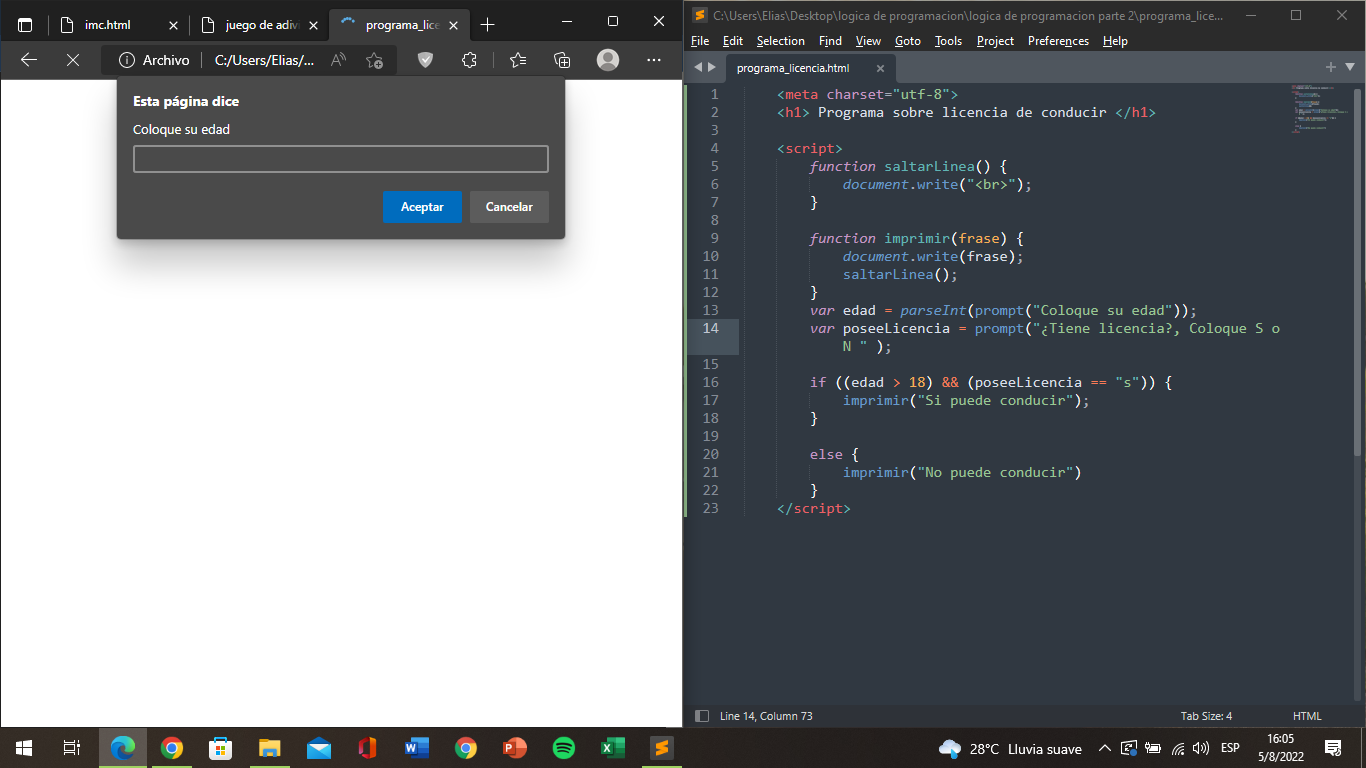Viewport: 1366px width, 768px height.
Task: Click Cancelar in the prompt dialog
Action: [509, 207]
